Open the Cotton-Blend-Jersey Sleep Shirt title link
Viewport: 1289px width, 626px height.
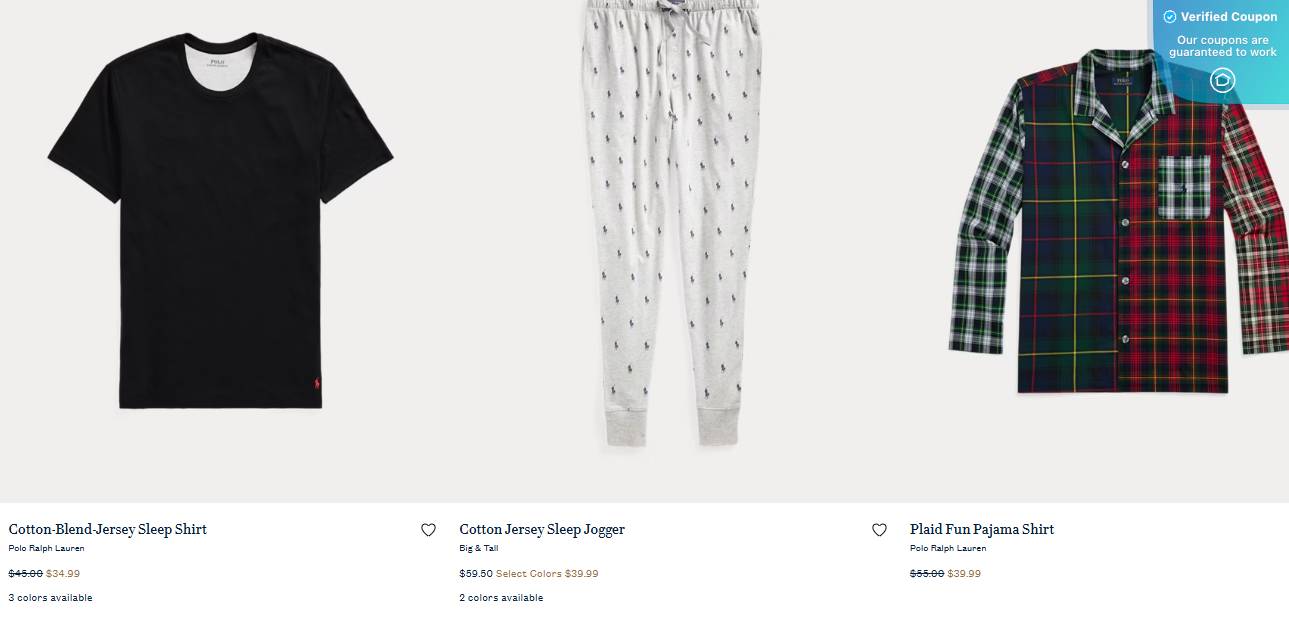point(108,529)
